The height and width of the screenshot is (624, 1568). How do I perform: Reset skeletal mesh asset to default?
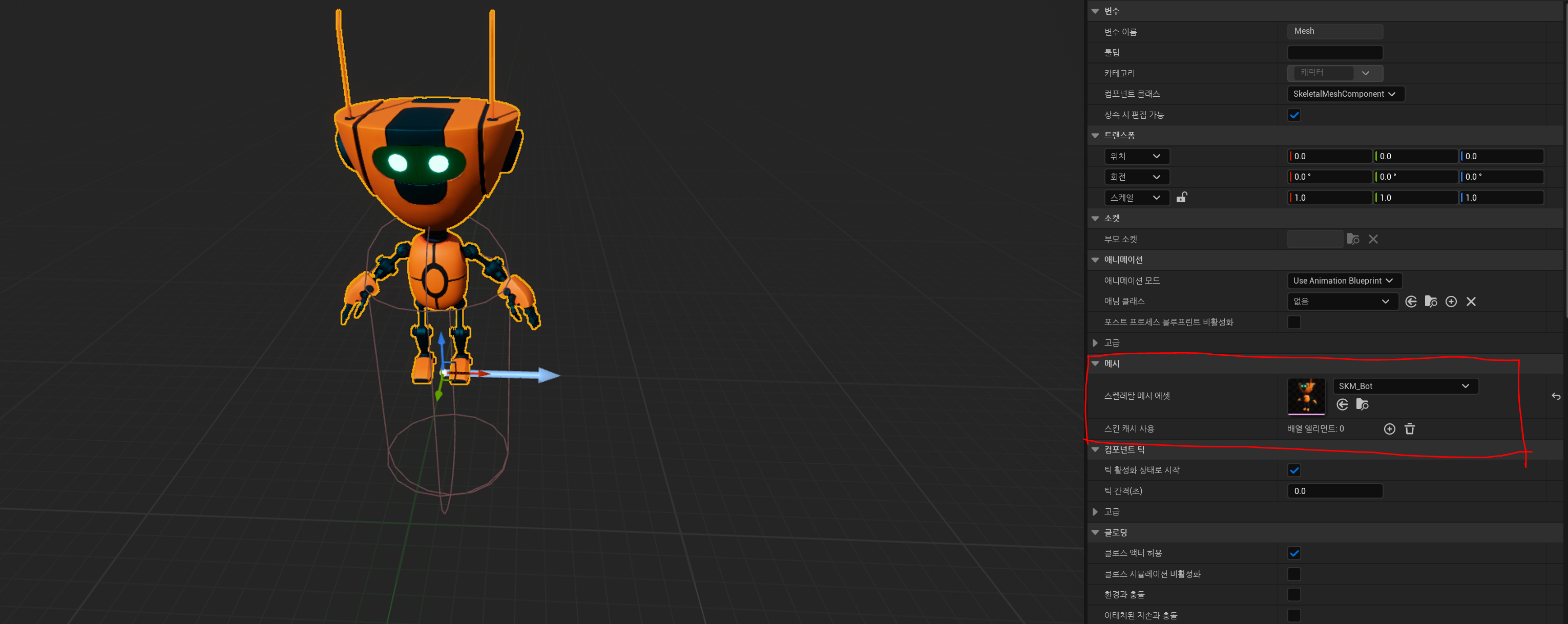(1555, 397)
